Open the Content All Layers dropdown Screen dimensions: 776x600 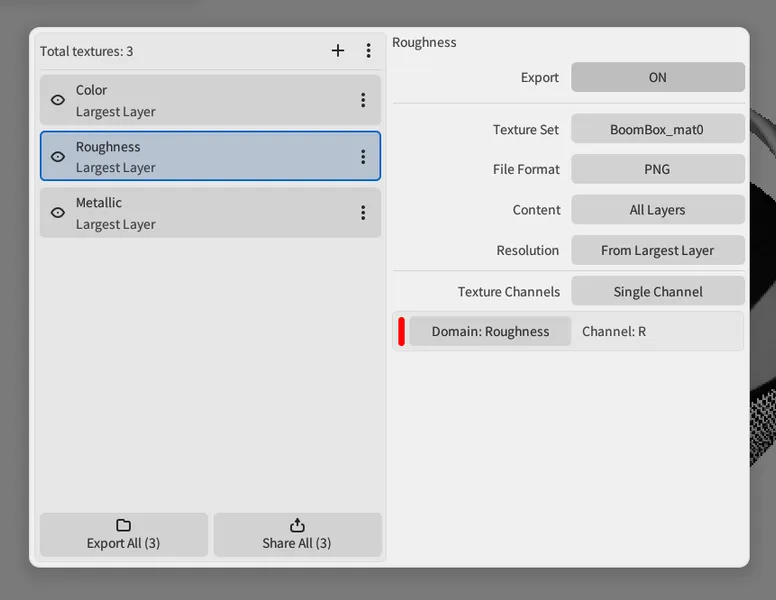click(657, 210)
